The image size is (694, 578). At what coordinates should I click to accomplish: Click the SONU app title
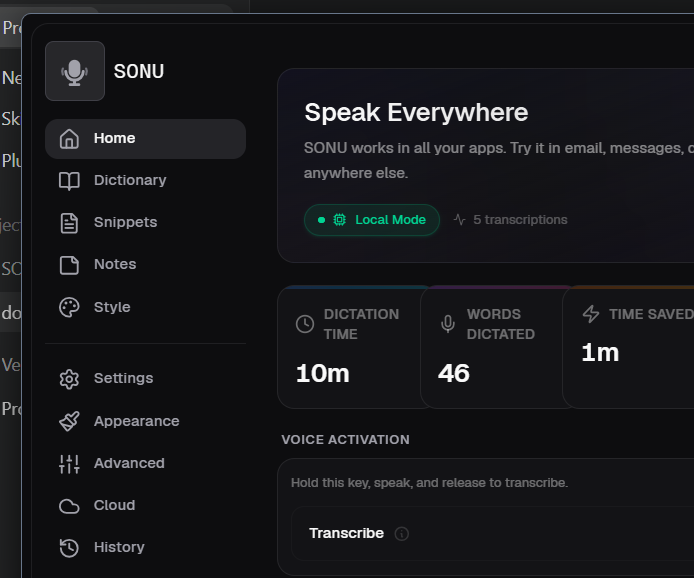tap(139, 71)
